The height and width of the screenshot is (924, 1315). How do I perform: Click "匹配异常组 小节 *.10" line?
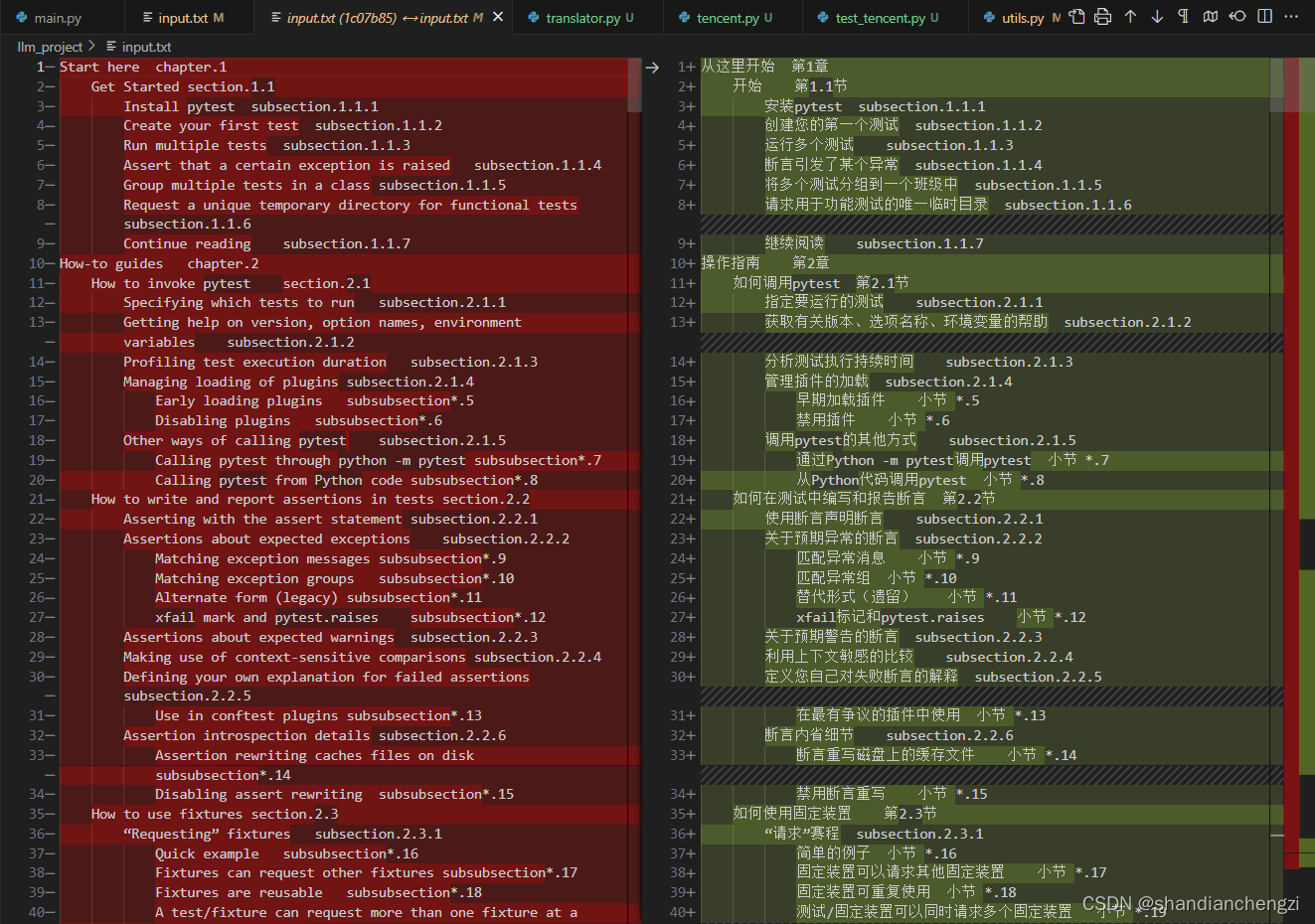click(877, 578)
